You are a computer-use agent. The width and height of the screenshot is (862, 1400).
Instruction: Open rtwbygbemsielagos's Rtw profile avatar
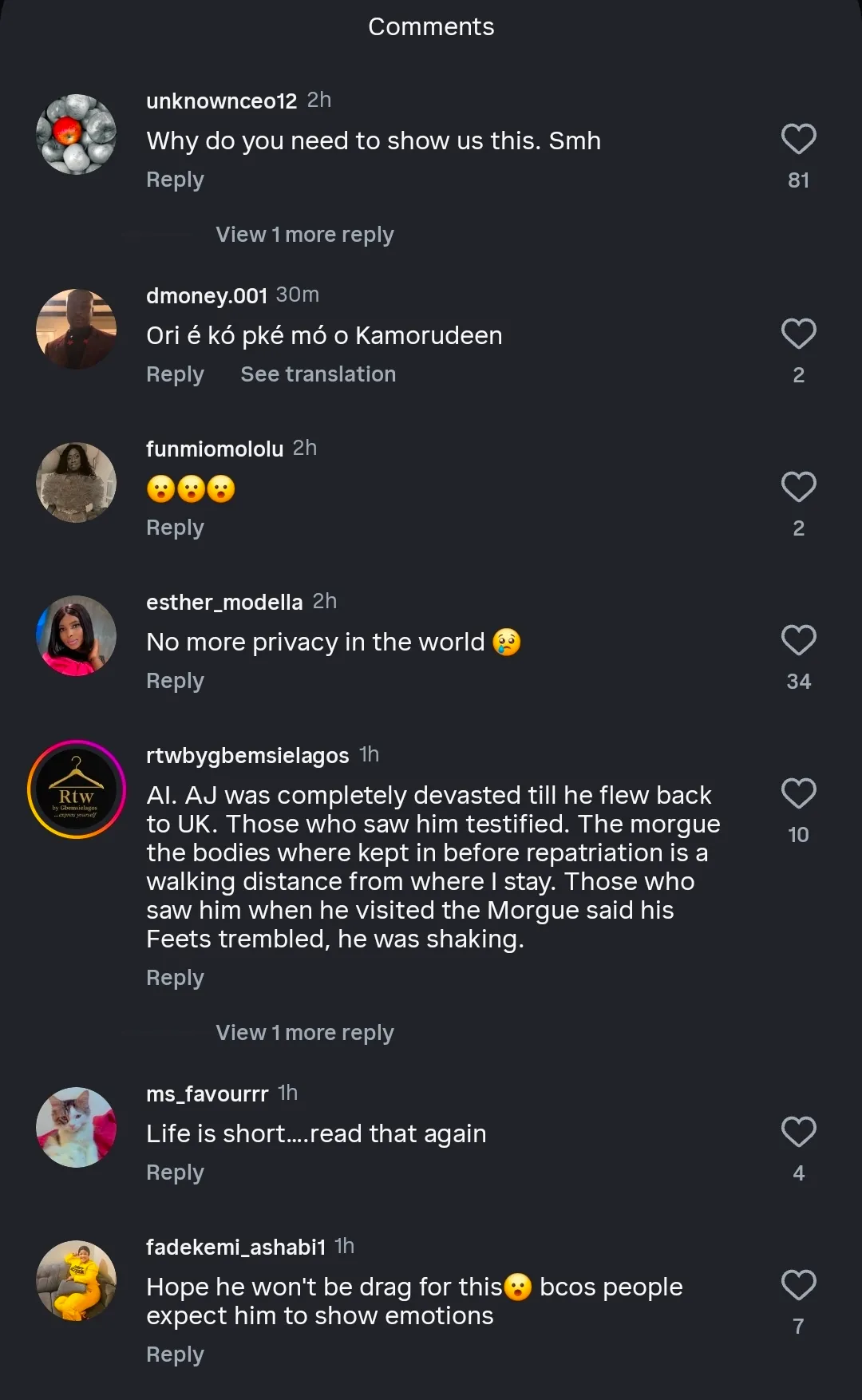point(77,789)
